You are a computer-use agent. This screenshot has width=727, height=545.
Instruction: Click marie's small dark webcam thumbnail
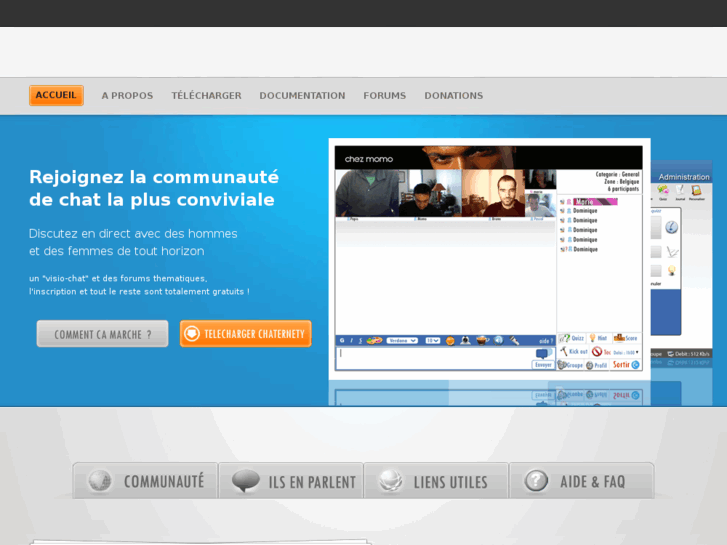[x=540, y=180]
